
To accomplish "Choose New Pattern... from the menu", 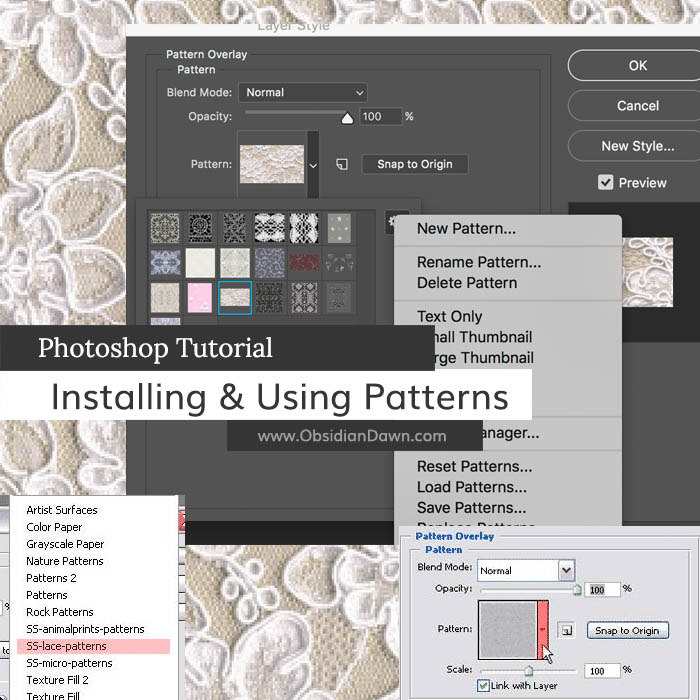I will 466,229.
